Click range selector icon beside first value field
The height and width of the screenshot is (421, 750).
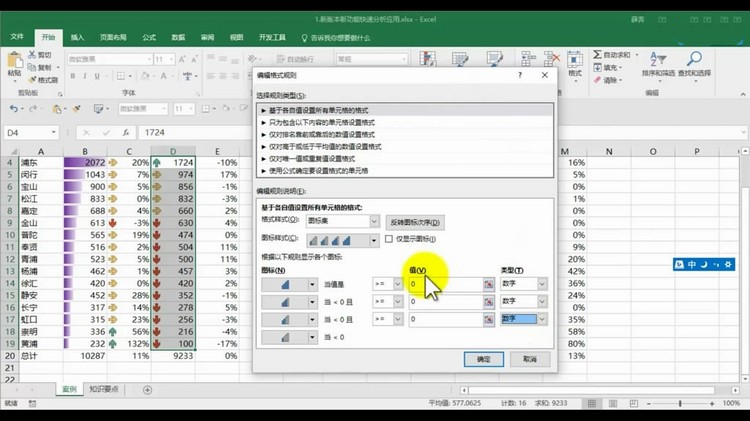coord(488,284)
